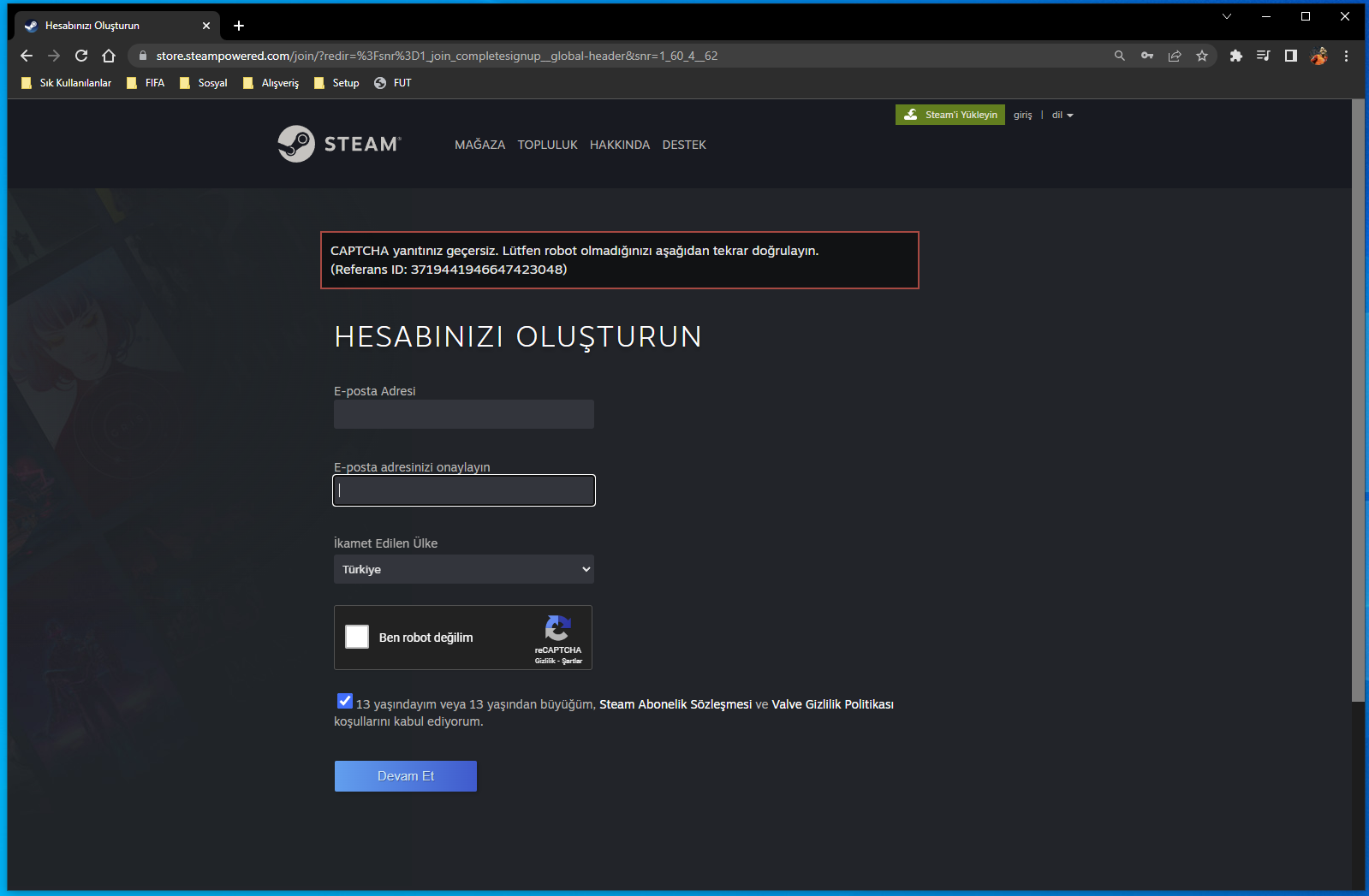Open the FUT bookmark

393,83
